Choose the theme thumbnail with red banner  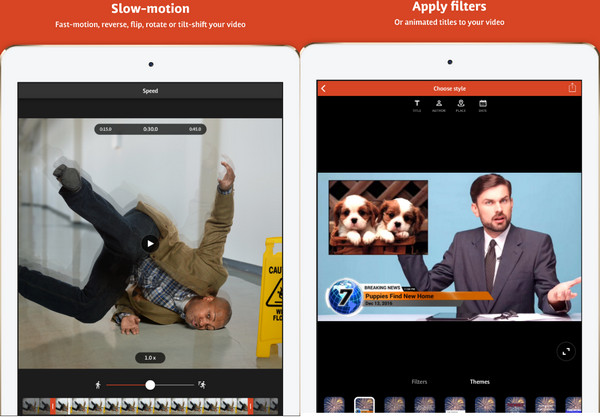pos(515,405)
